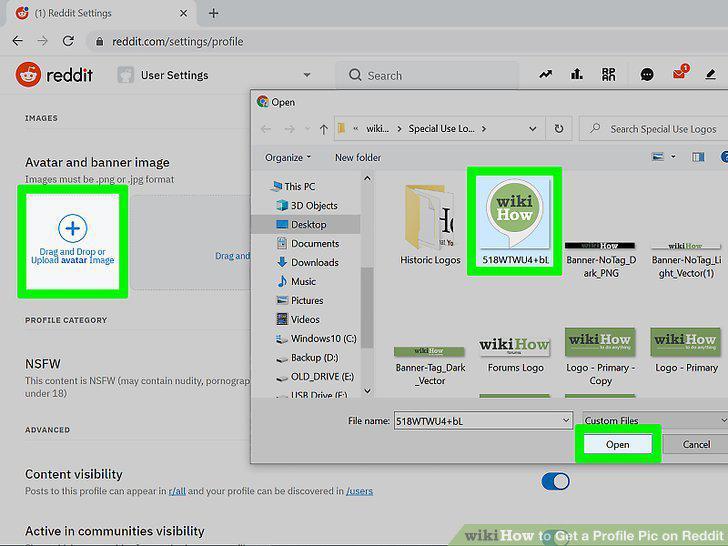Open the Custom Files type dropdown
This screenshot has width=728, height=546.
[655, 421]
